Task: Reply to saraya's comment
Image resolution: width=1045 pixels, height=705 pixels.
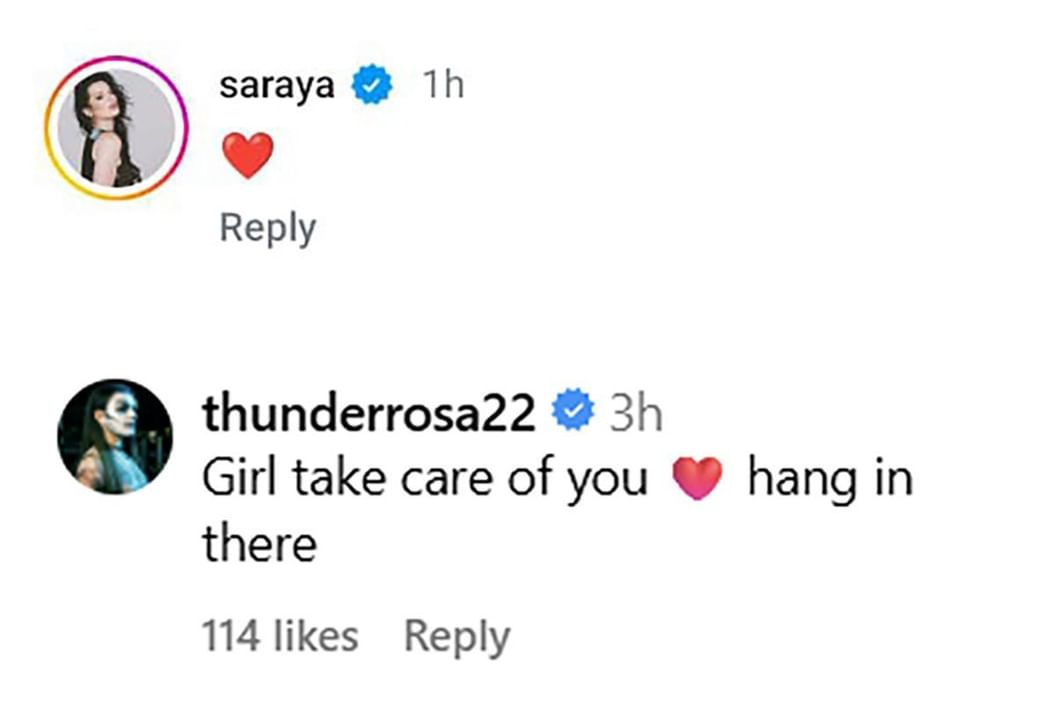Action: coord(265,228)
